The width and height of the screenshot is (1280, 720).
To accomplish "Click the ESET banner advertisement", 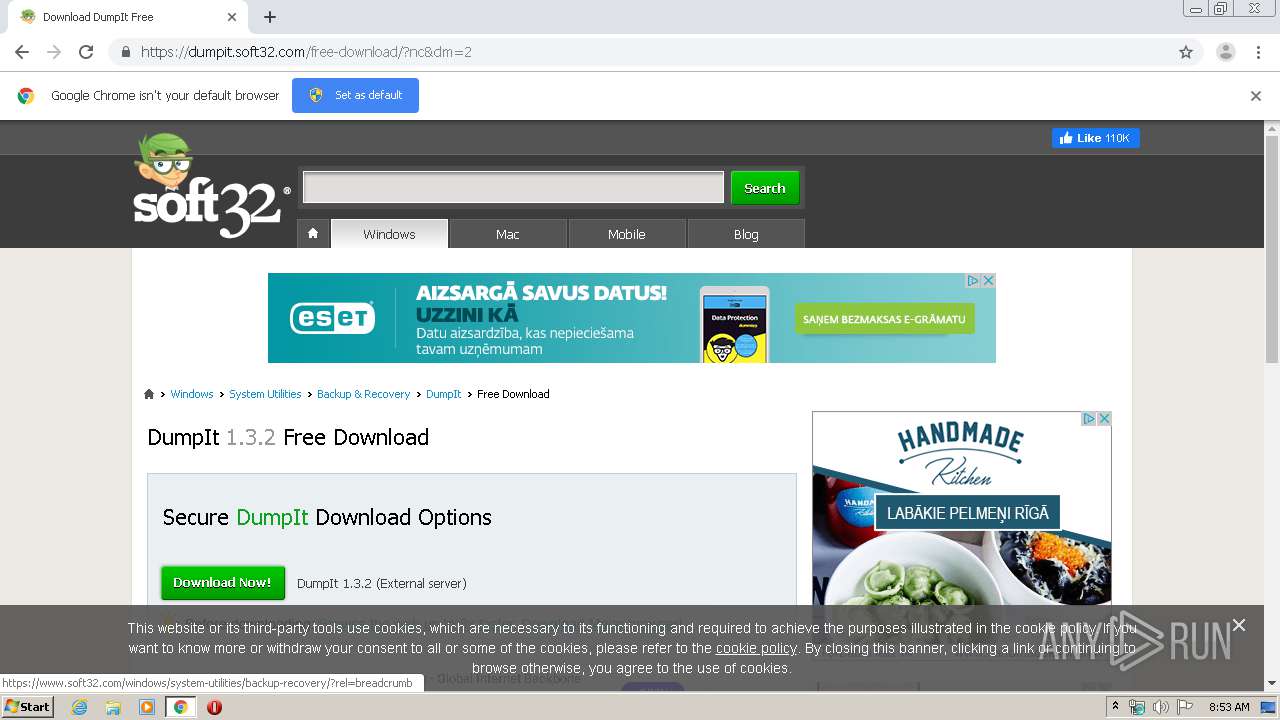I will 631,318.
